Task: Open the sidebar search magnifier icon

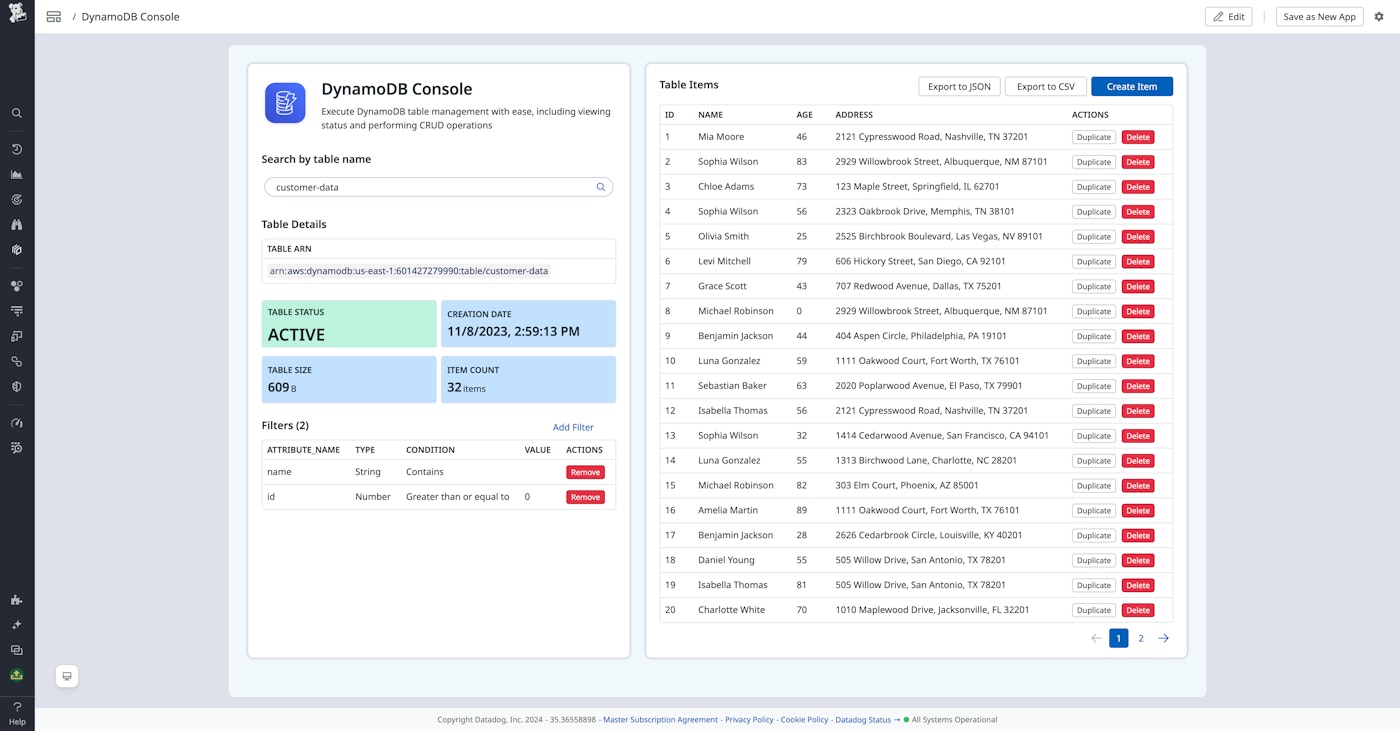Action: click(x=17, y=113)
